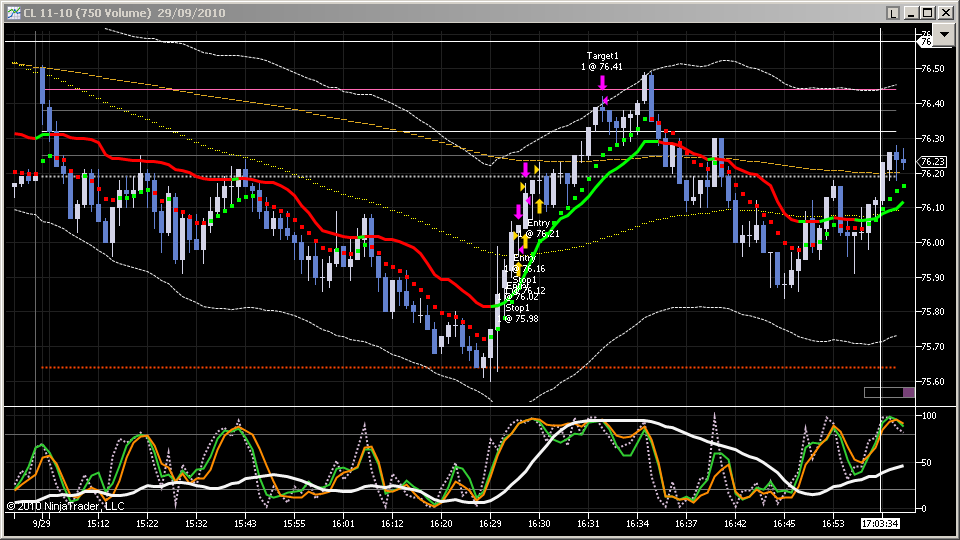
Task: Close the CL 11-10 chart window
Action: point(945,13)
